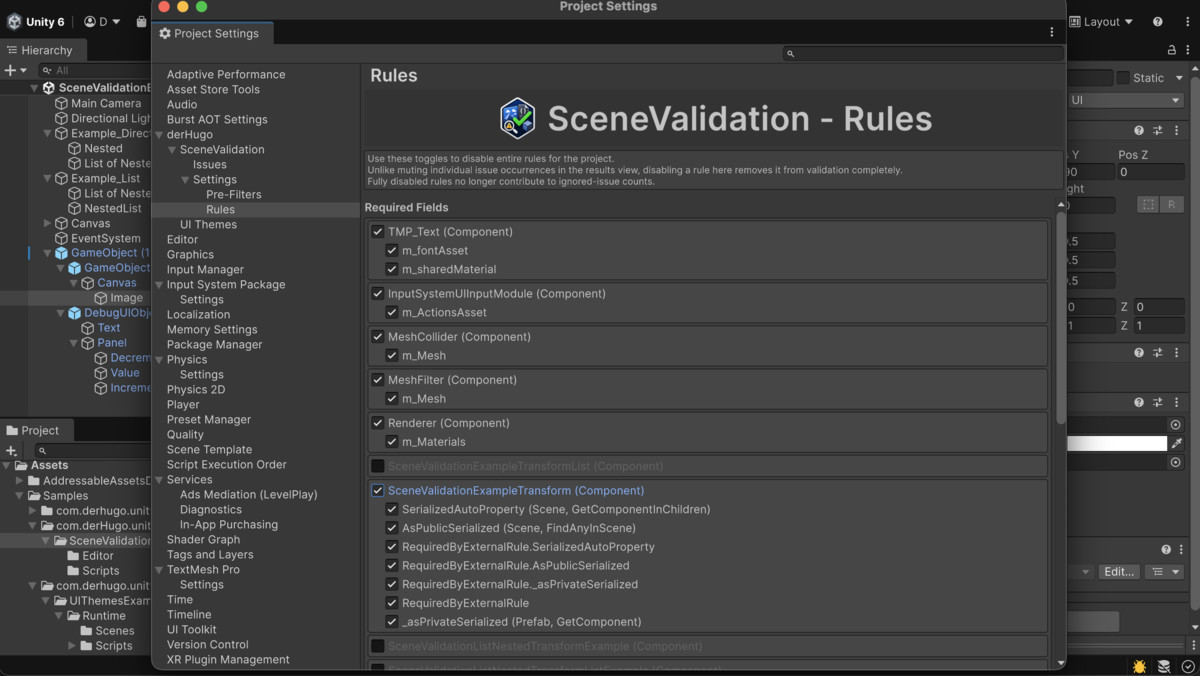1200x676 pixels.
Task: Collapse the SceneValidation settings node
Action: [x=172, y=149]
